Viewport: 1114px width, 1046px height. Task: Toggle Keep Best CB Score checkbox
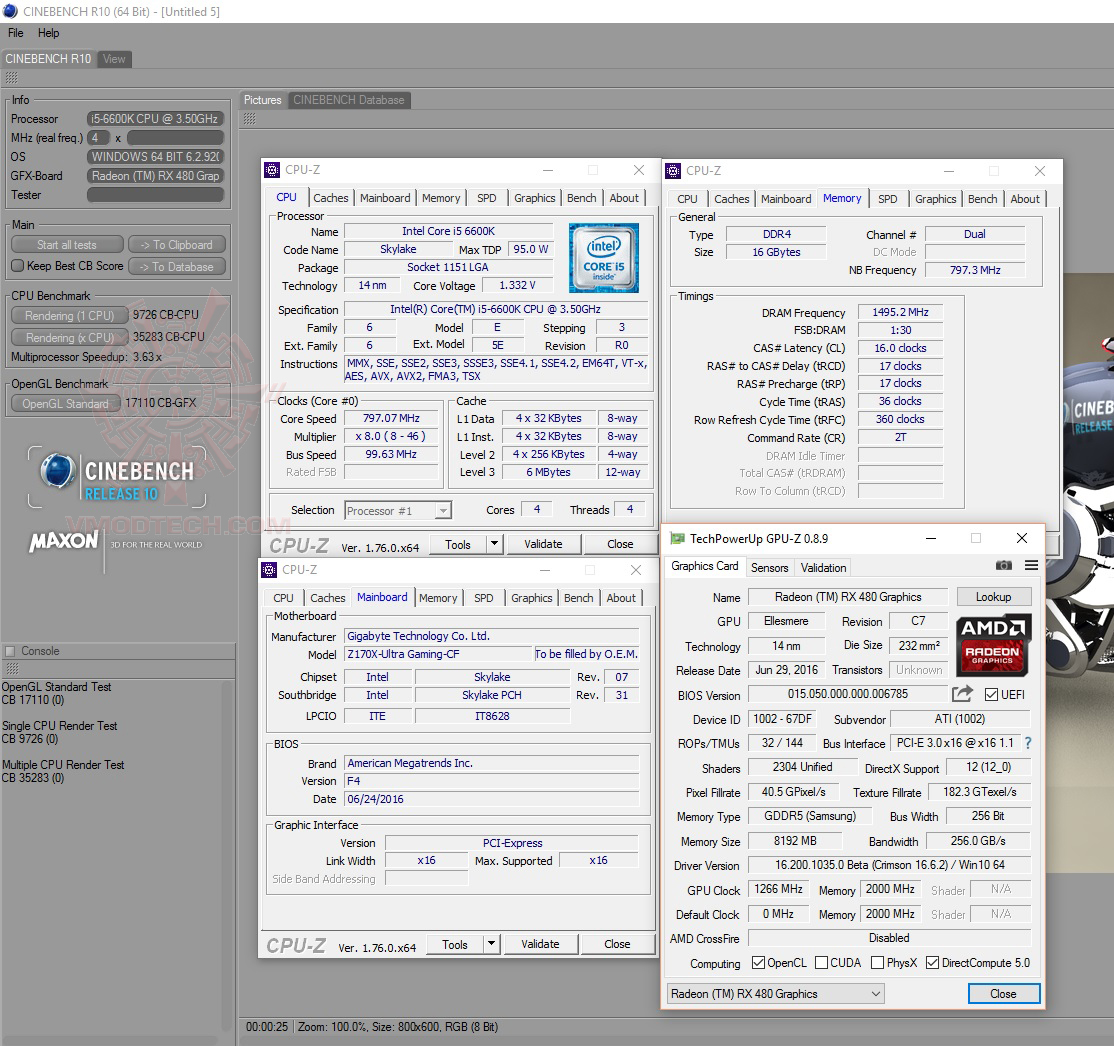(x=18, y=266)
